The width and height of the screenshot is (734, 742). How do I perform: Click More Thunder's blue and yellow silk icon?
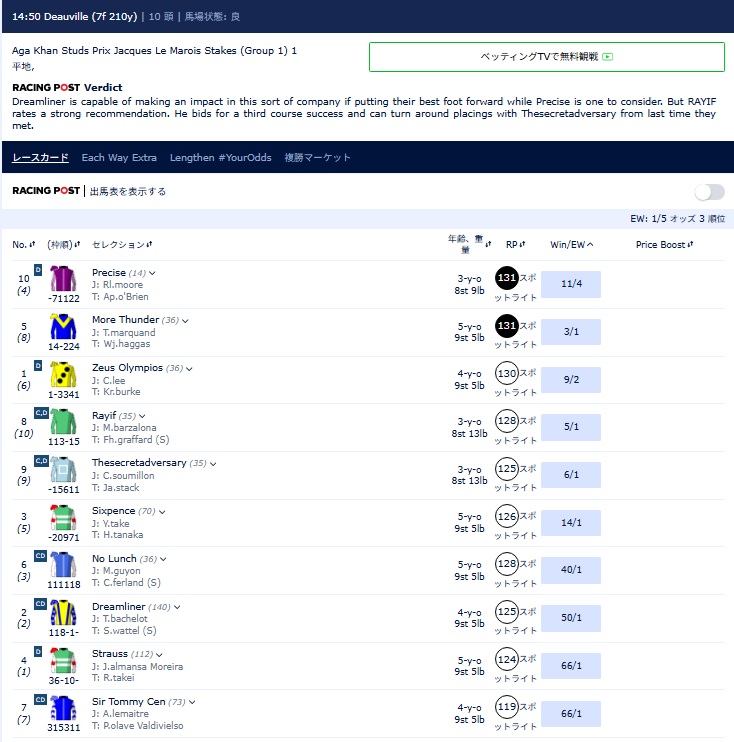(63, 326)
